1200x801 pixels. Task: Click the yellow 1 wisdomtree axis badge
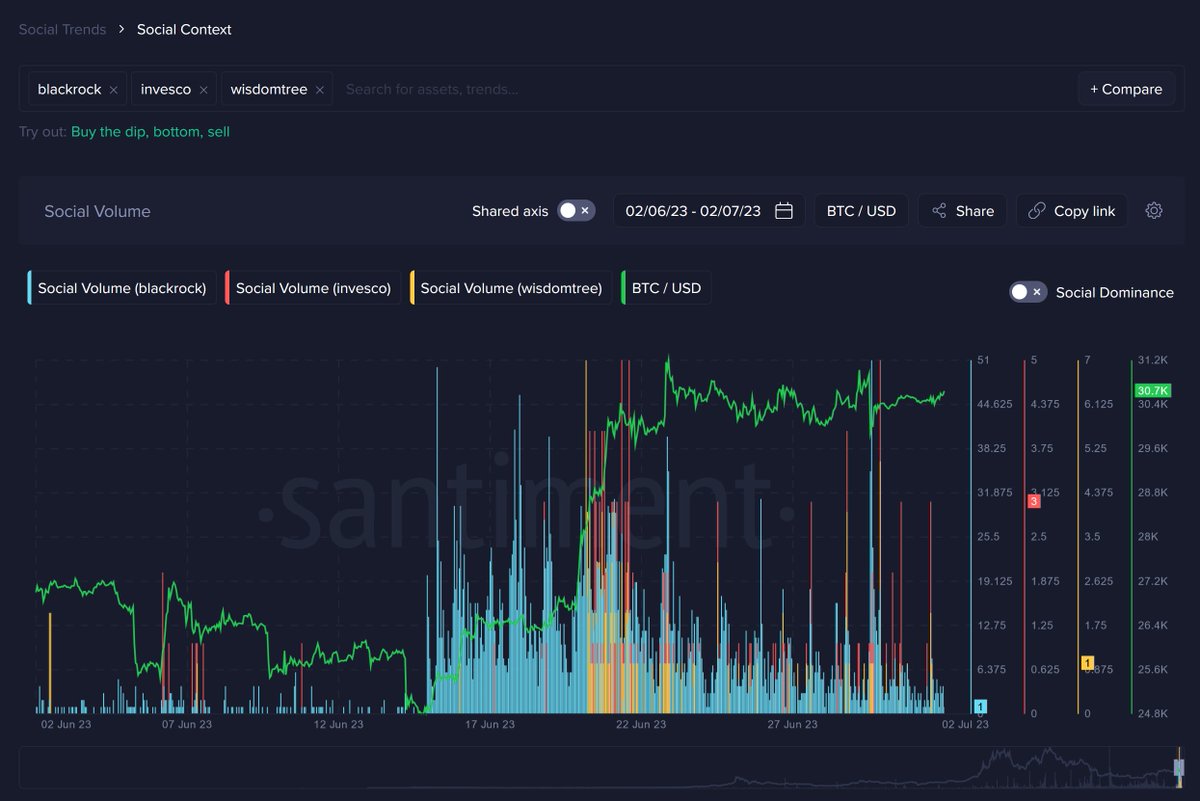pyautogui.click(x=1087, y=663)
